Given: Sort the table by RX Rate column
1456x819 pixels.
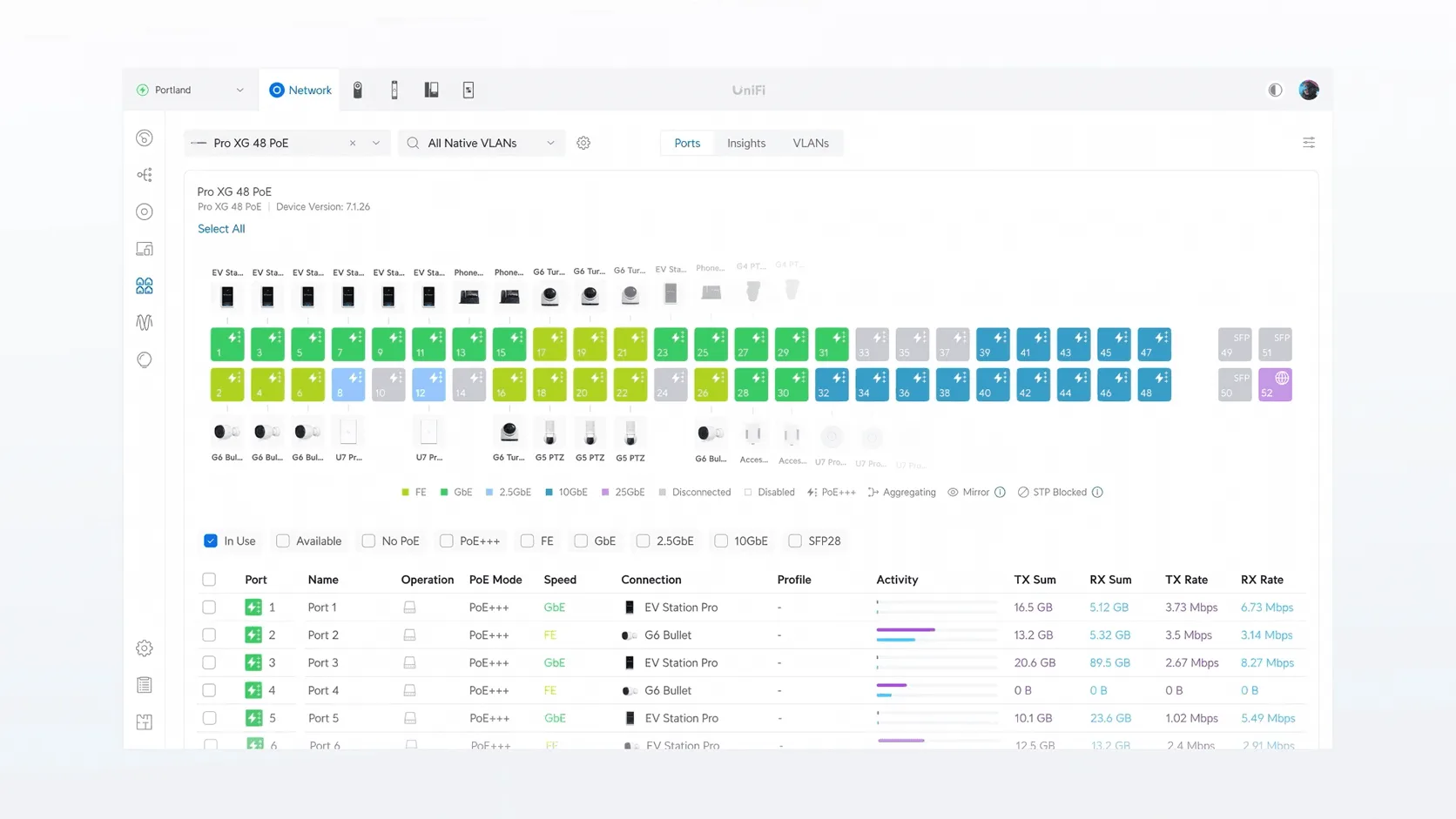Looking at the screenshot, I should (x=1262, y=579).
